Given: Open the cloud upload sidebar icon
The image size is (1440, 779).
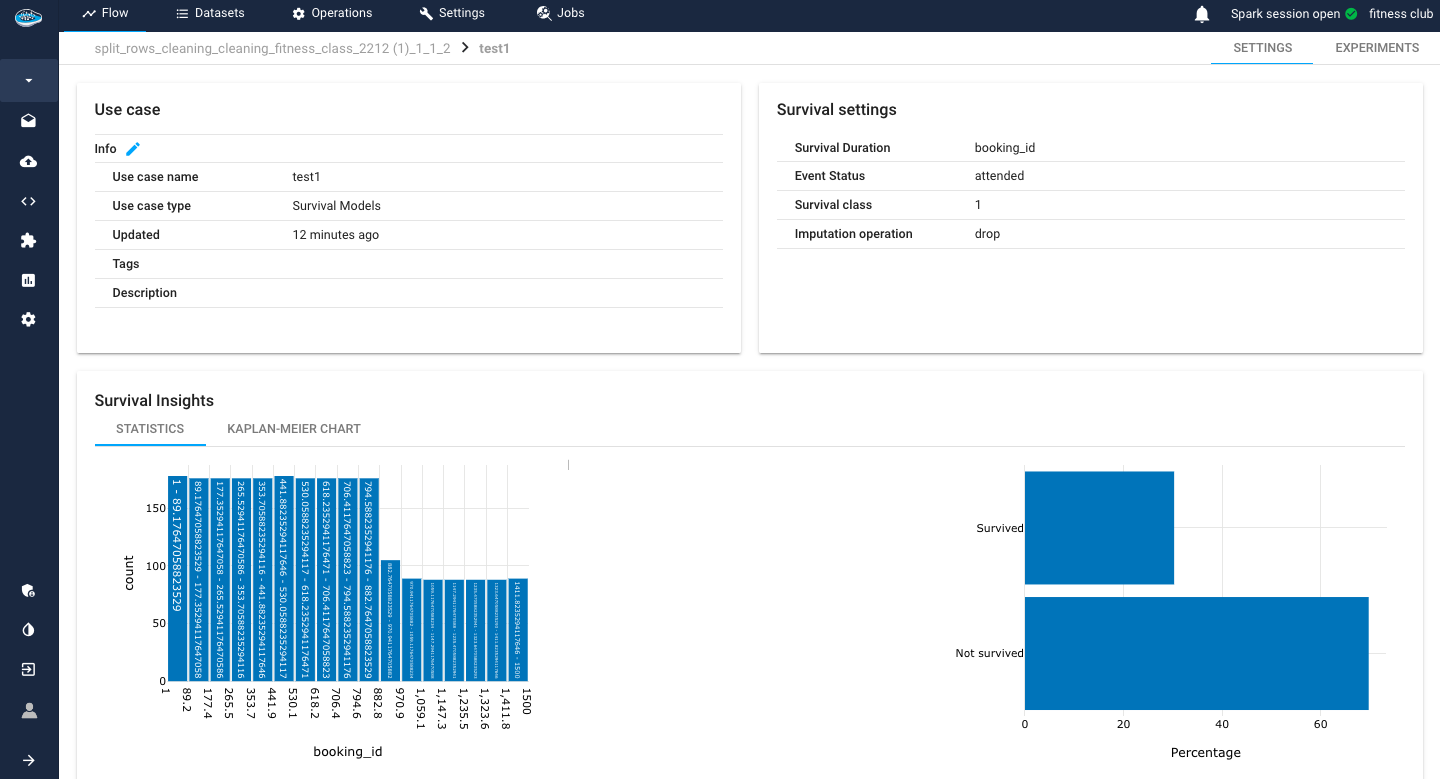Looking at the screenshot, I should pyautogui.click(x=29, y=161).
